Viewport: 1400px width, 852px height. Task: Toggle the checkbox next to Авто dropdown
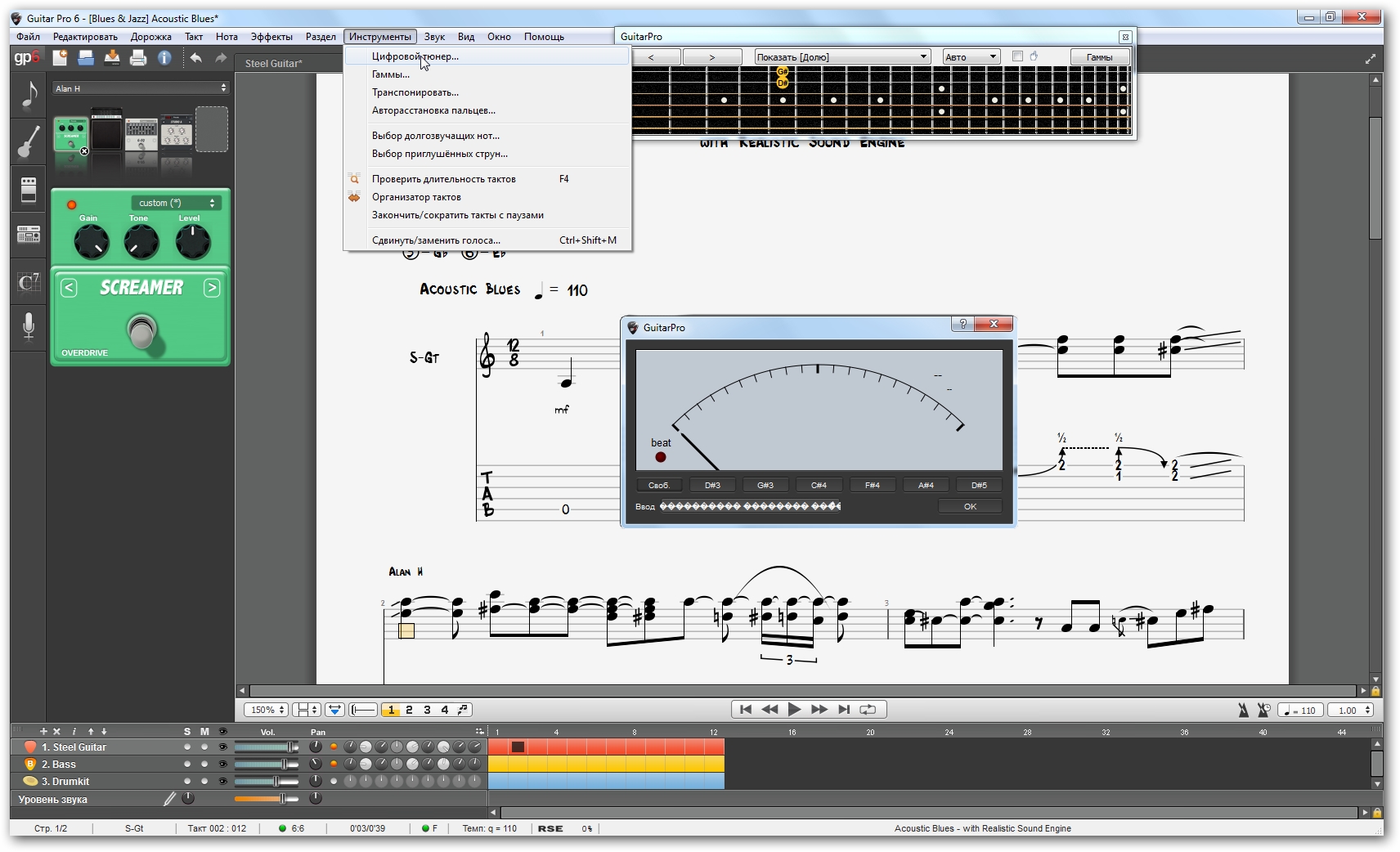pyautogui.click(x=1017, y=56)
